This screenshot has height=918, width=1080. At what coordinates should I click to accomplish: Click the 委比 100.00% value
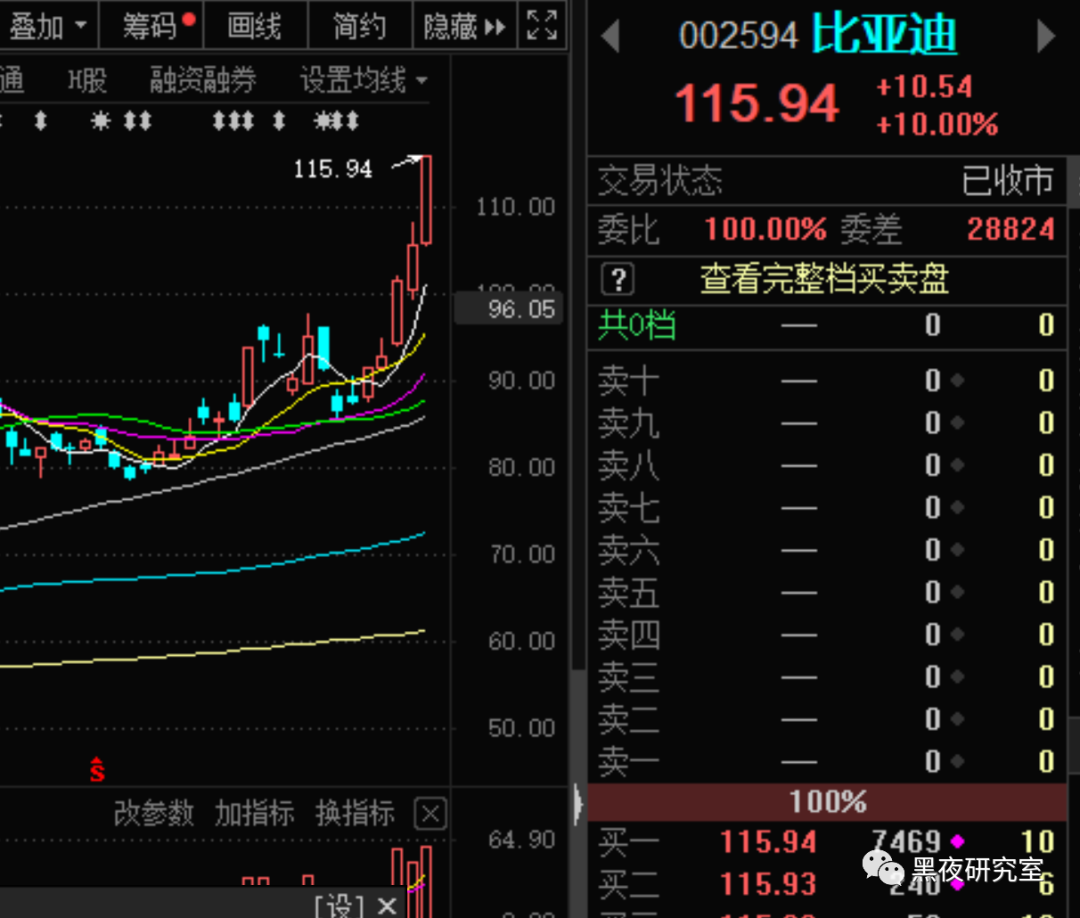click(765, 229)
